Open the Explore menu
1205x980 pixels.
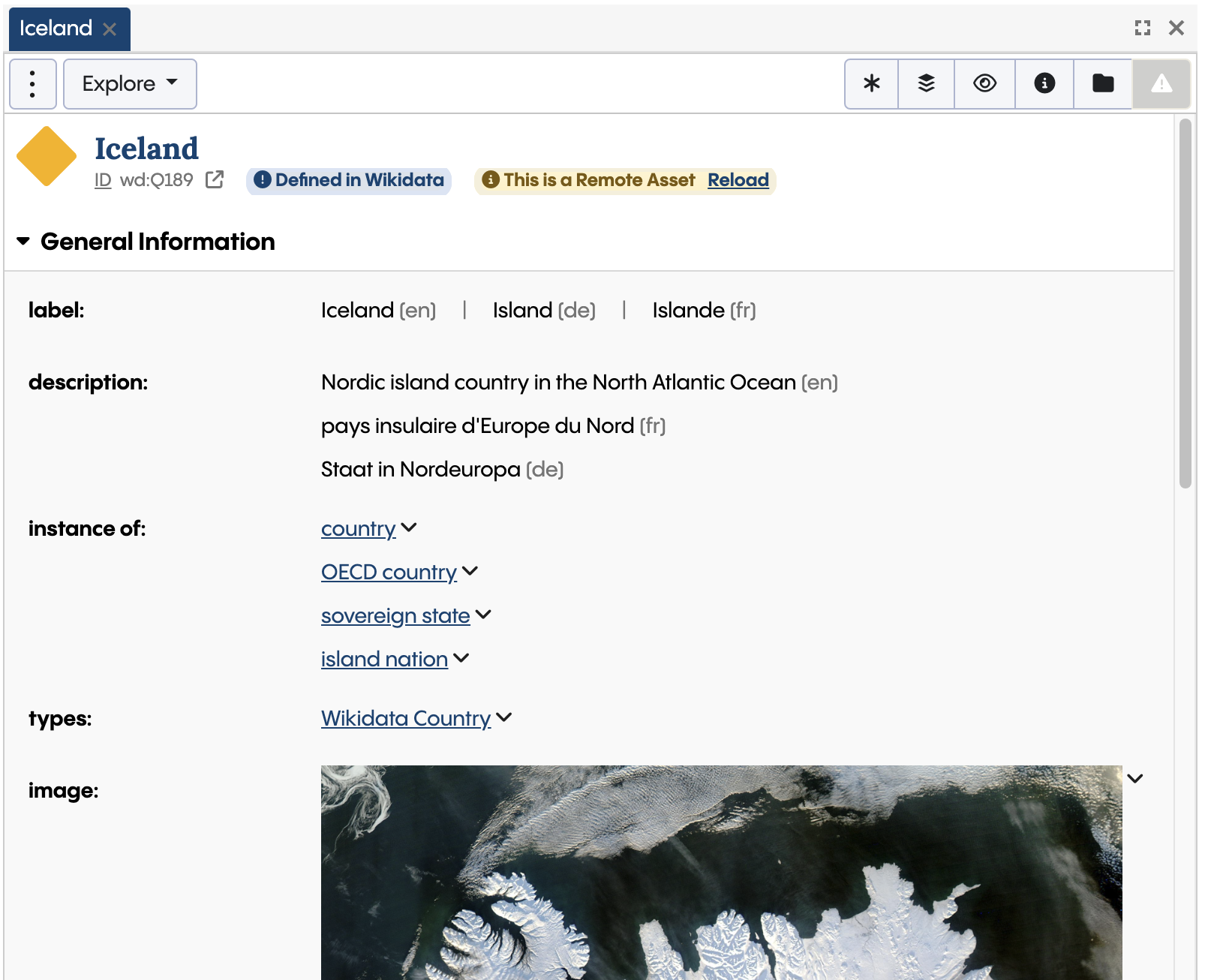click(130, 83)
